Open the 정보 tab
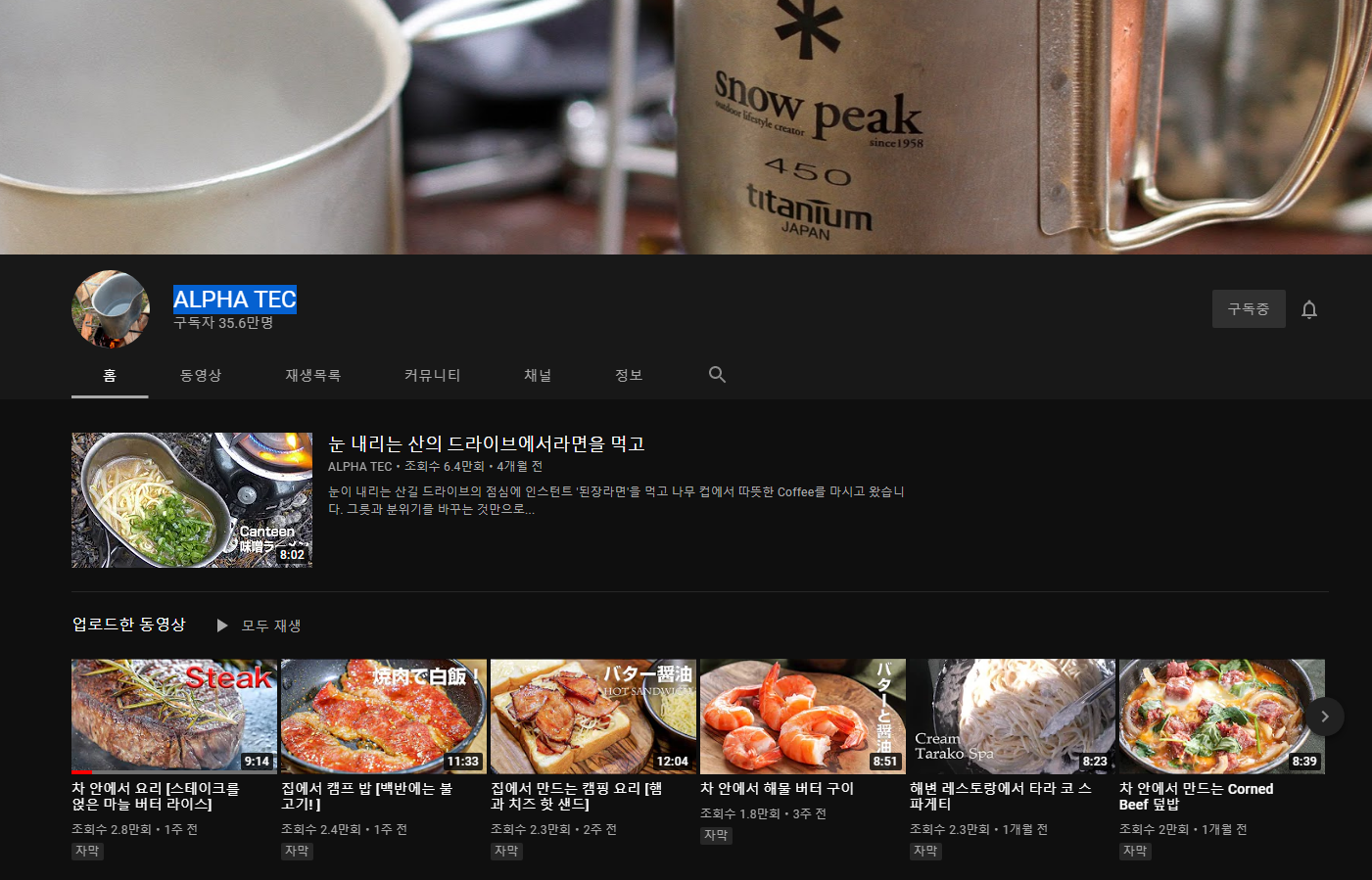Image resolution: width=1372 pixels, height=880 pixels. coord(629,376)
